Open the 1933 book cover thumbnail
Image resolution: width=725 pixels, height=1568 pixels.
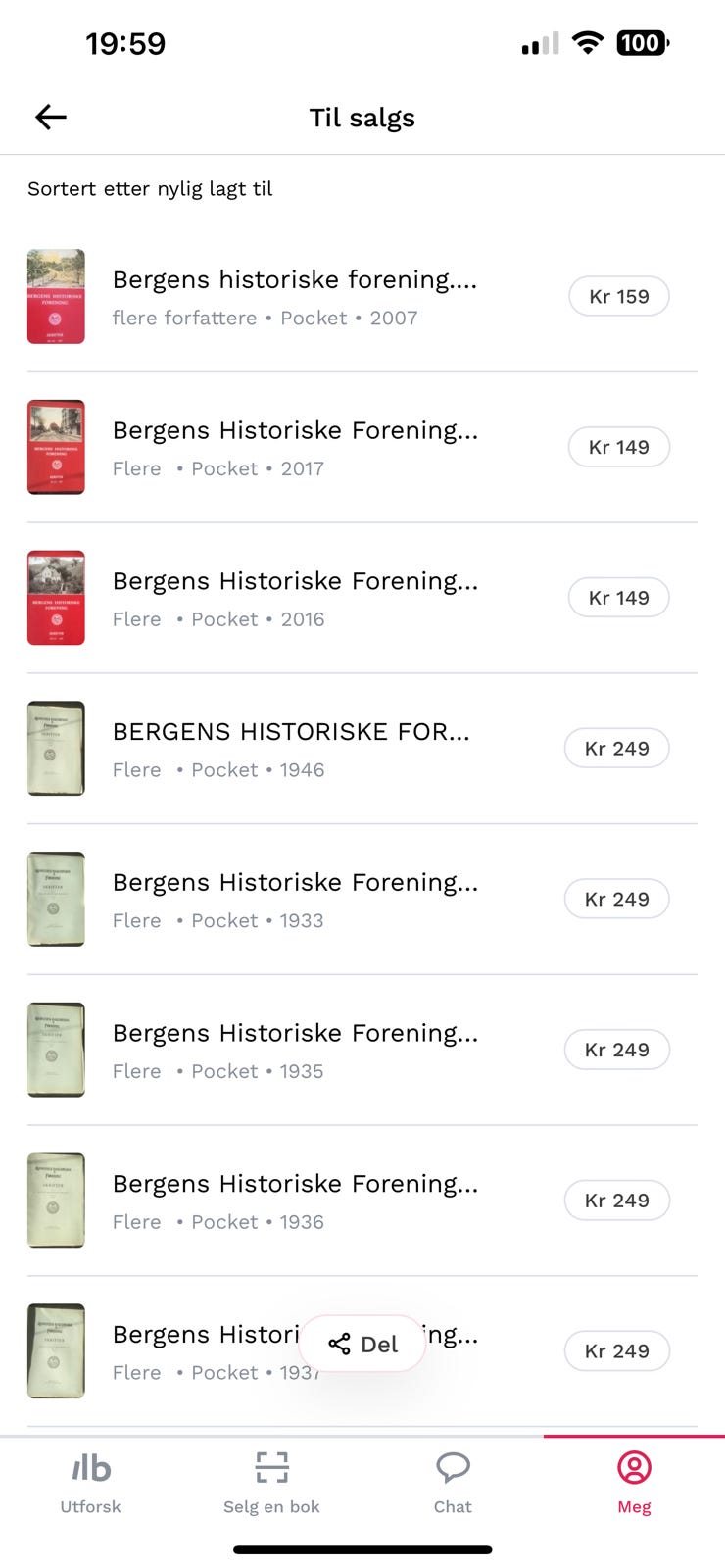56,899
